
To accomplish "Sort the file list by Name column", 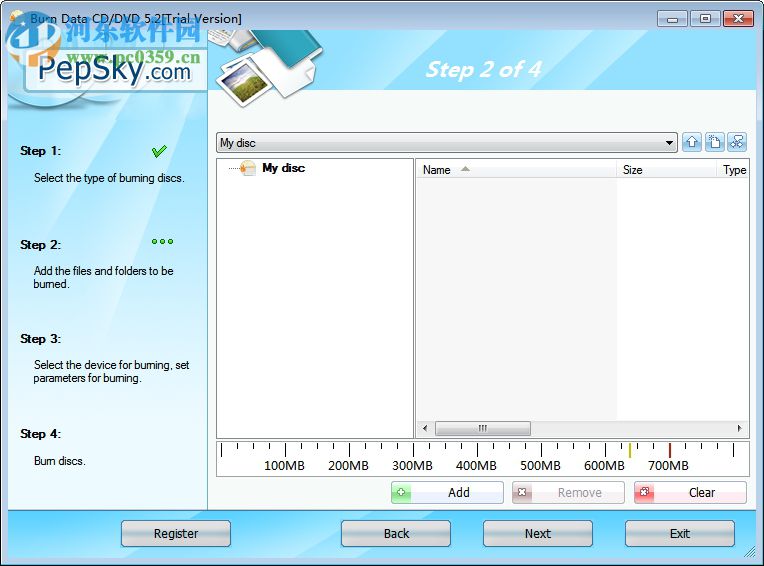I will [x=516, y=170].
